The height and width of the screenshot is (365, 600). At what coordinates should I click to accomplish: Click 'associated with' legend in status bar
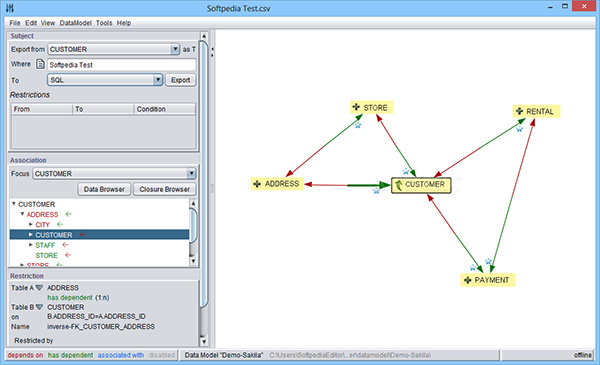(121, 355)
